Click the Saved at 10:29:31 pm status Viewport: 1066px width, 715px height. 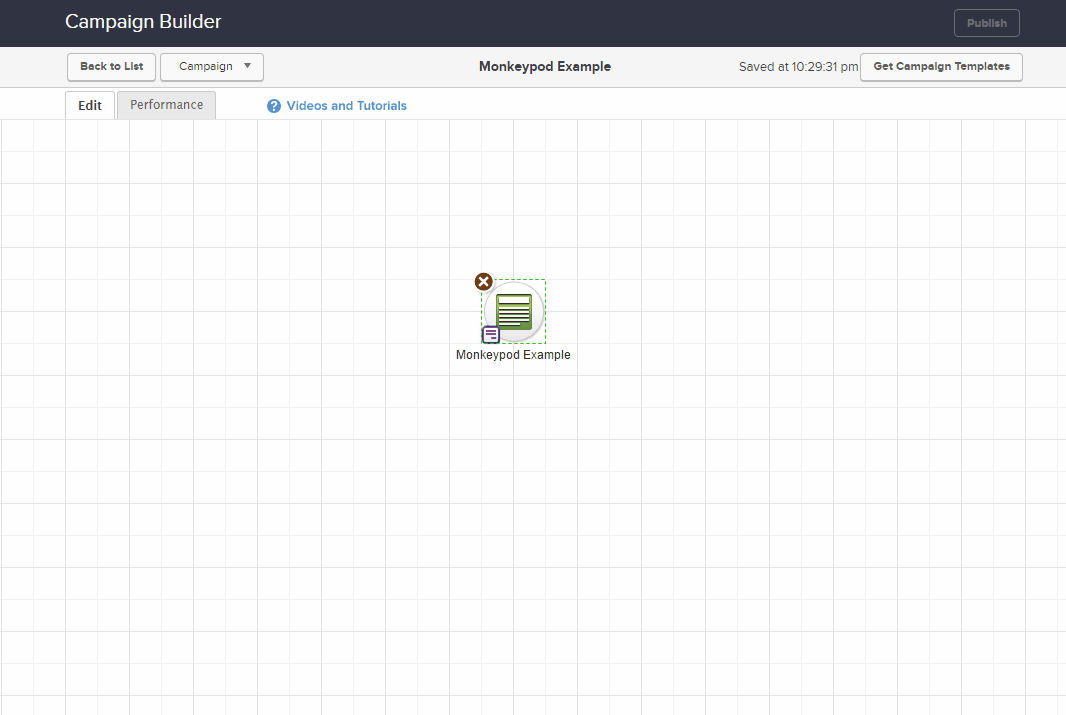point(798,67)
